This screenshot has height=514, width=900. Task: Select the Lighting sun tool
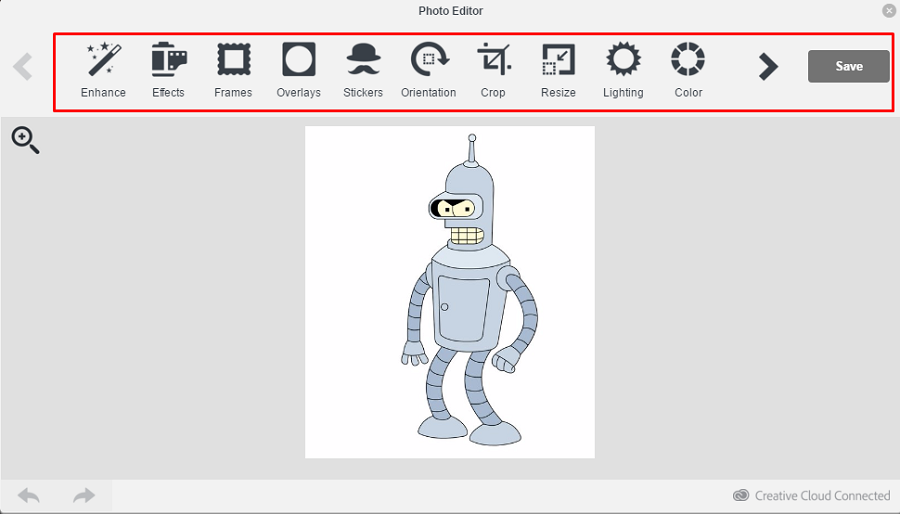pos(623,70)
